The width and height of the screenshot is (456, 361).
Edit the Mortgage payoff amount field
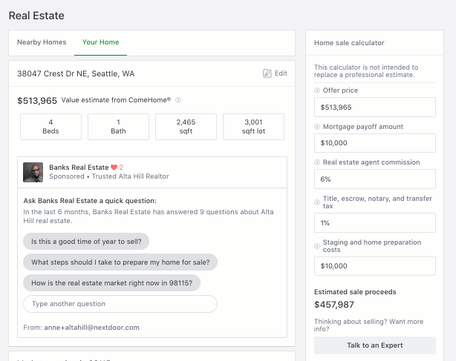pos(375,143)
